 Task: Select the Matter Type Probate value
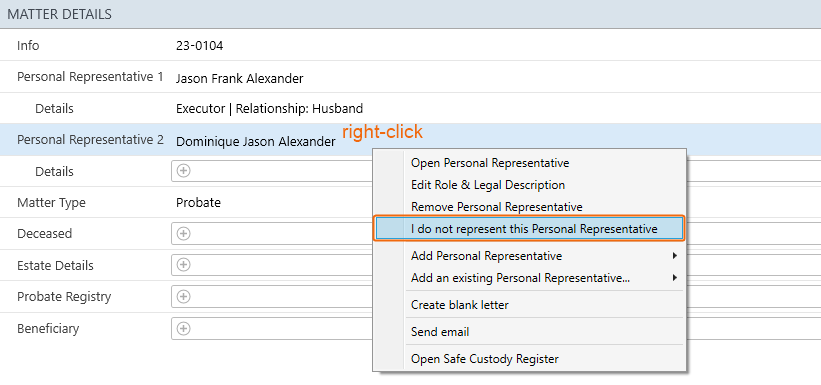point(198,203)
